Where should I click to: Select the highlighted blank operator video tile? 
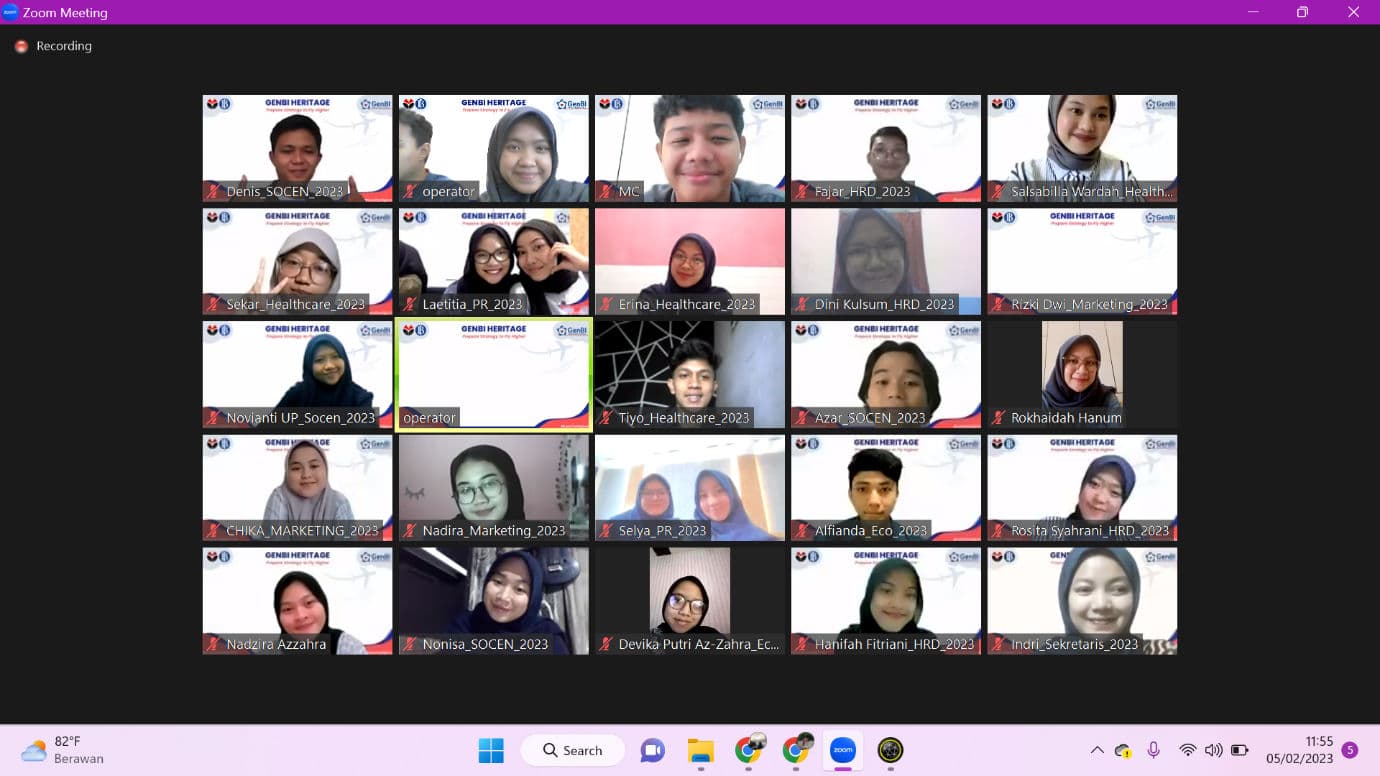[x=494, y=375]
